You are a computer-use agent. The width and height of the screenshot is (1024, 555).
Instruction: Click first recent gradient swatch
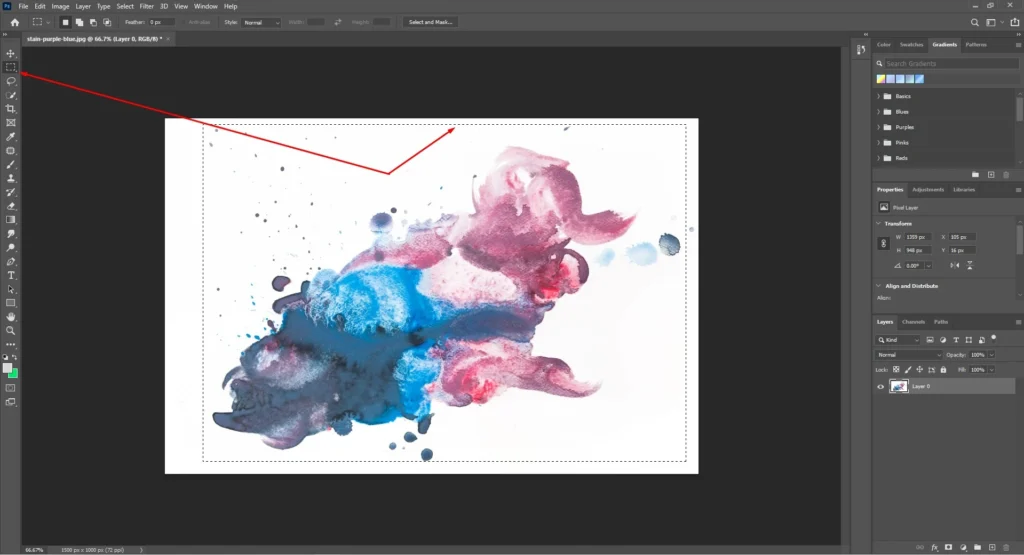(x=880, y=79)
